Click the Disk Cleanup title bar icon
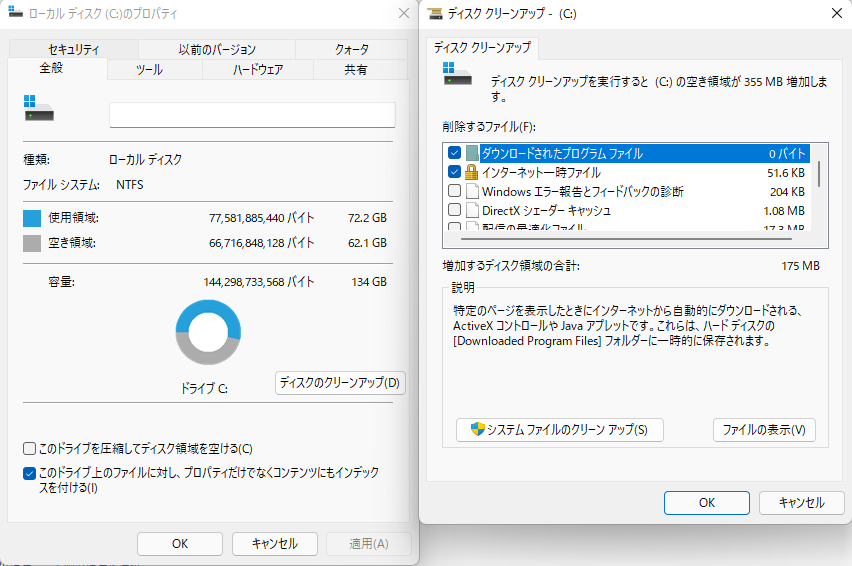The height and width of the screenshot is (566, 852). coord(435,14)
